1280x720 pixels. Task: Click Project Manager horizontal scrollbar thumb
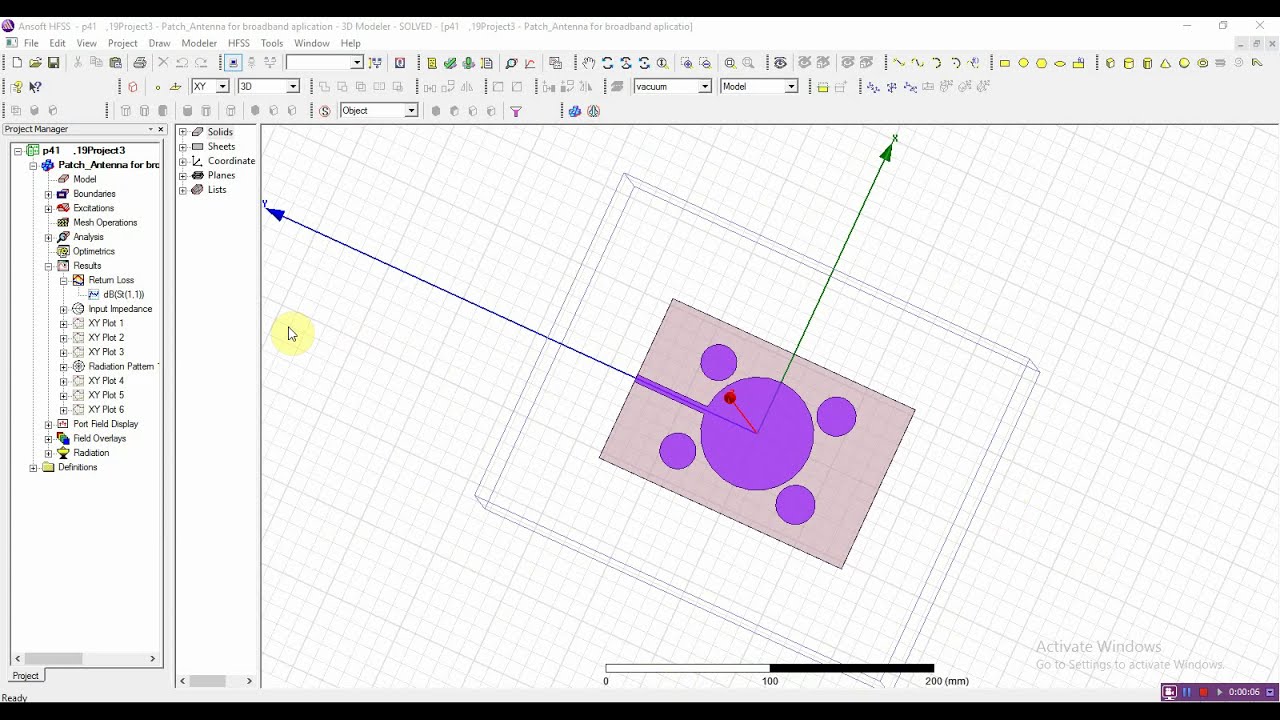tap(53, 658)
